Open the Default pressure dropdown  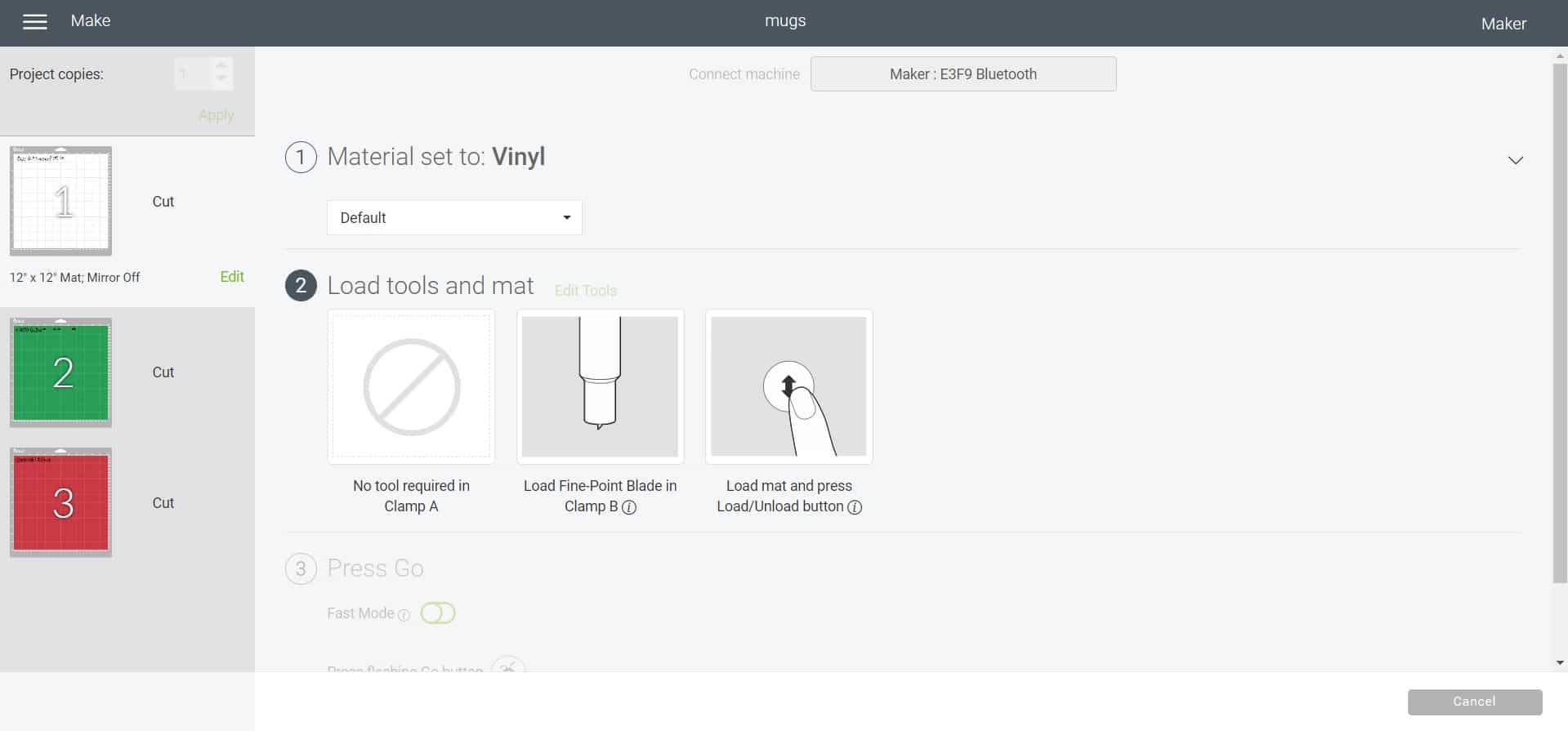click(454, 217)
